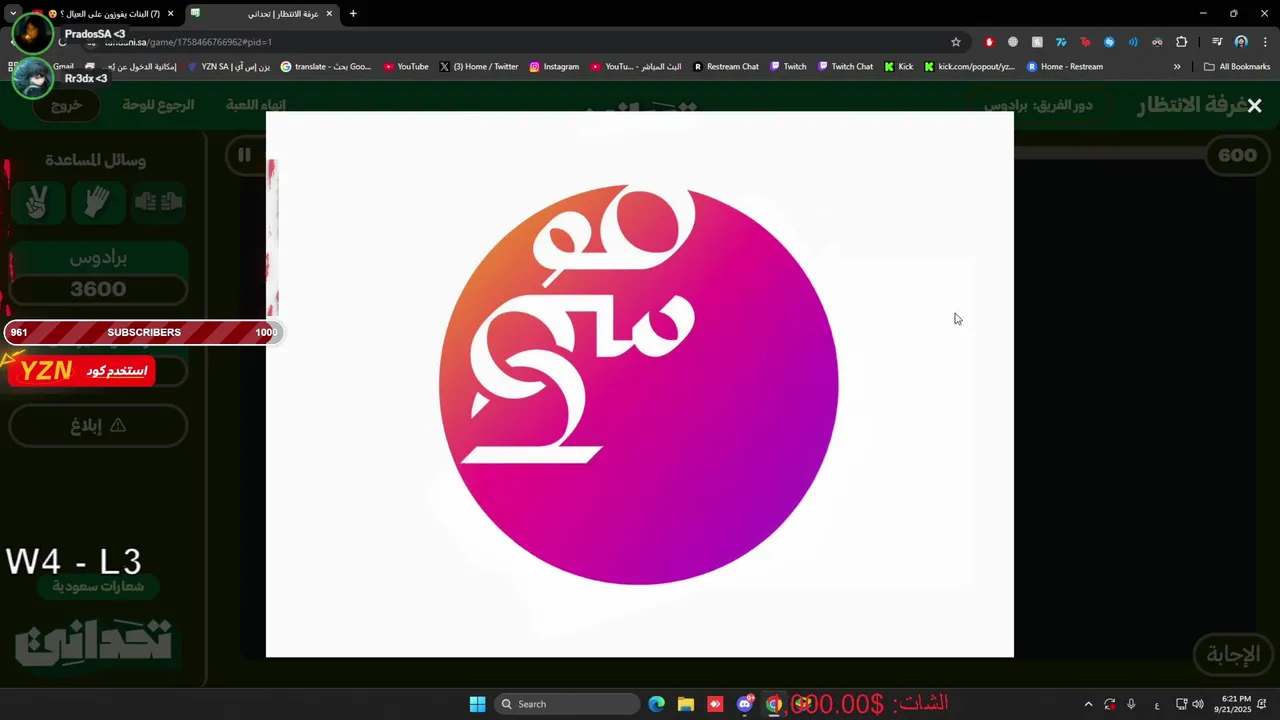
Task: Open a new browser tab
Action: point(353,14)
